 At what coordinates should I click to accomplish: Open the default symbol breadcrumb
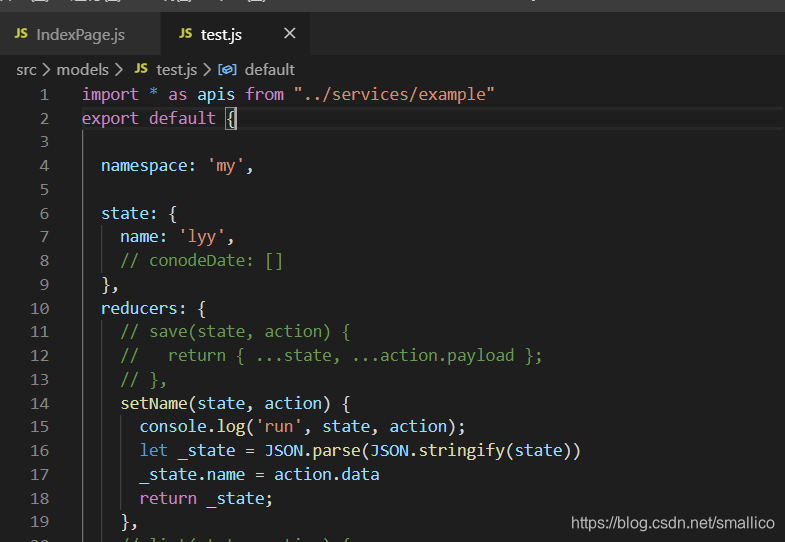(269, 70)
